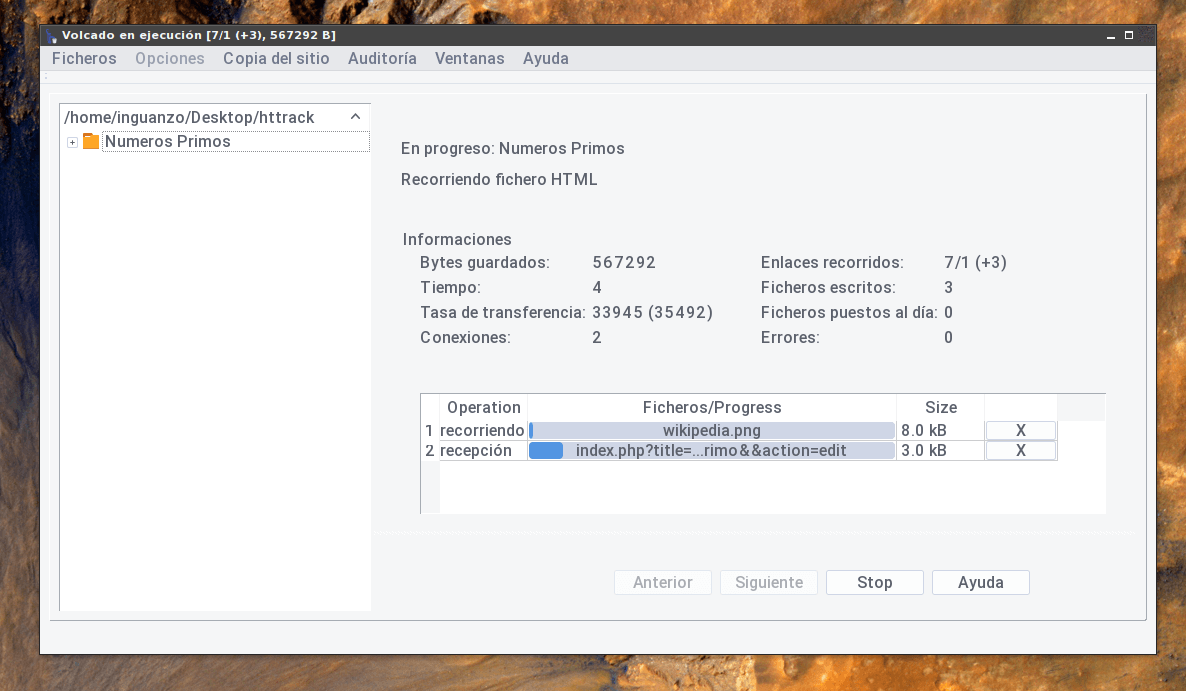1186x691 pixels.
Task: Open the Ayuda menu in the menu bar
Action: coord(545,58)
